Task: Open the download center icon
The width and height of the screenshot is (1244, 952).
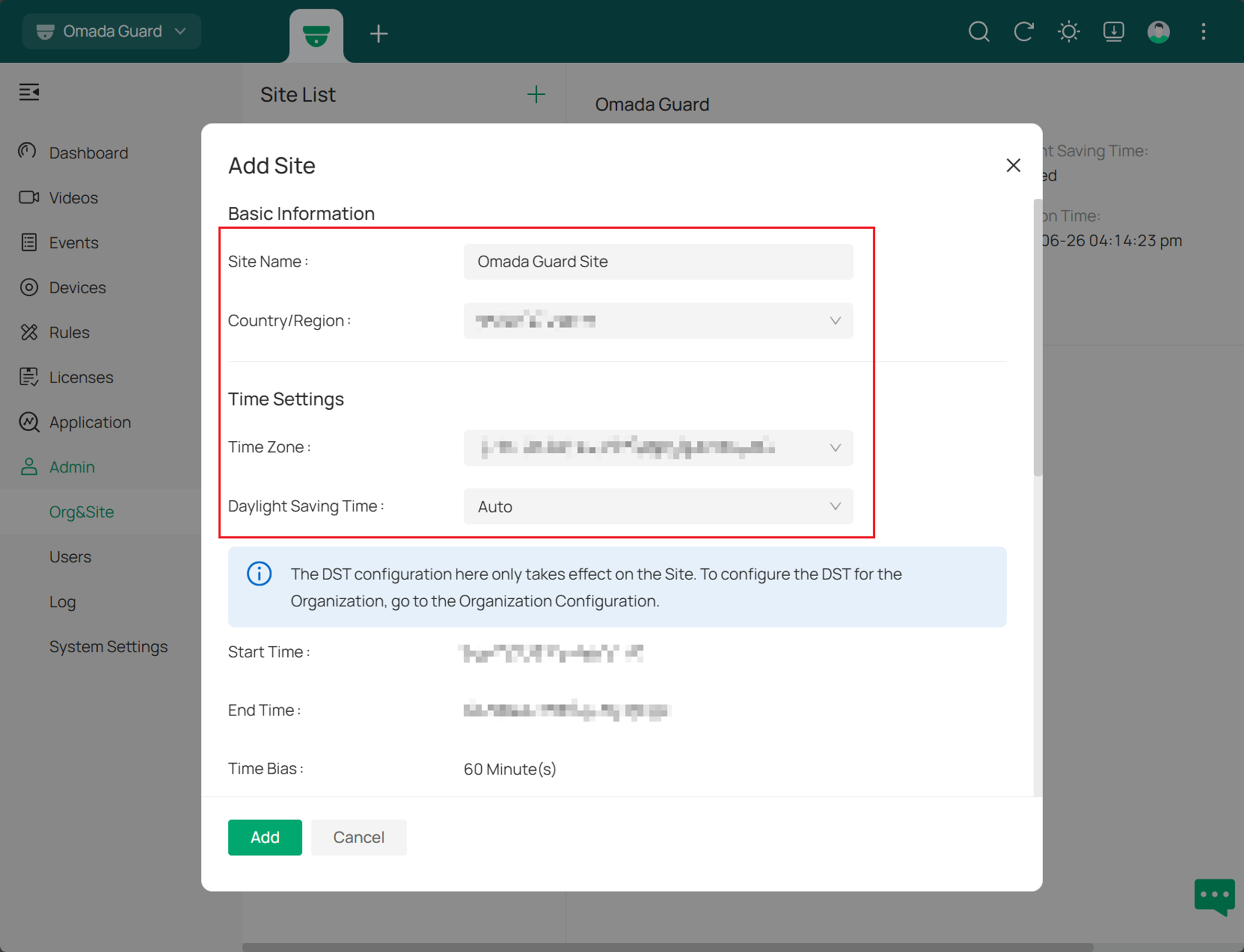Action: point(1113,32)
